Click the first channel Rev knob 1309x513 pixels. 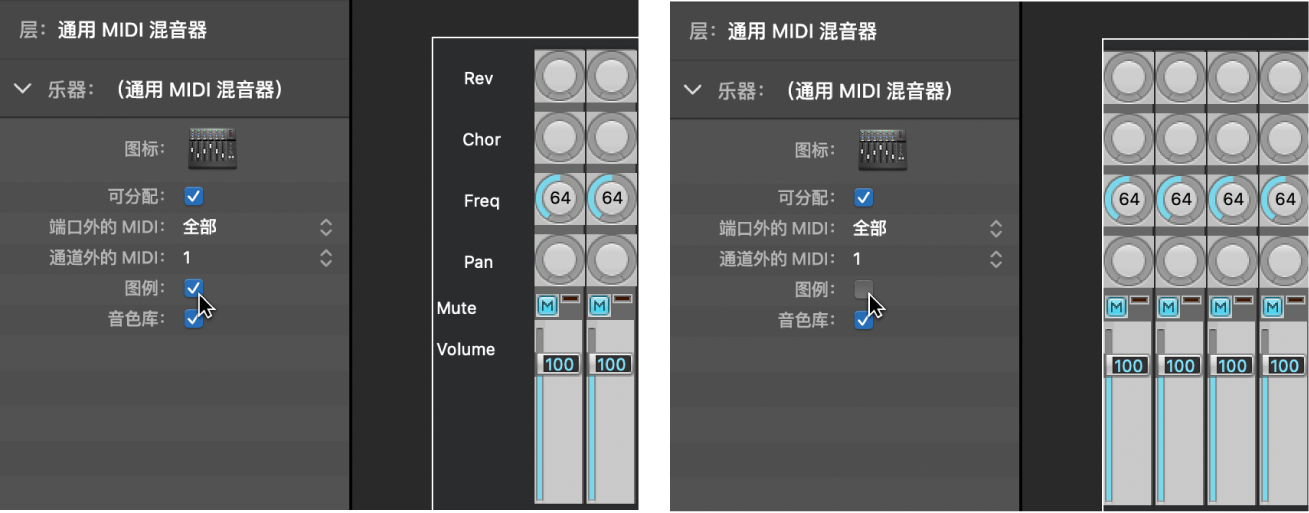point(560,76)
